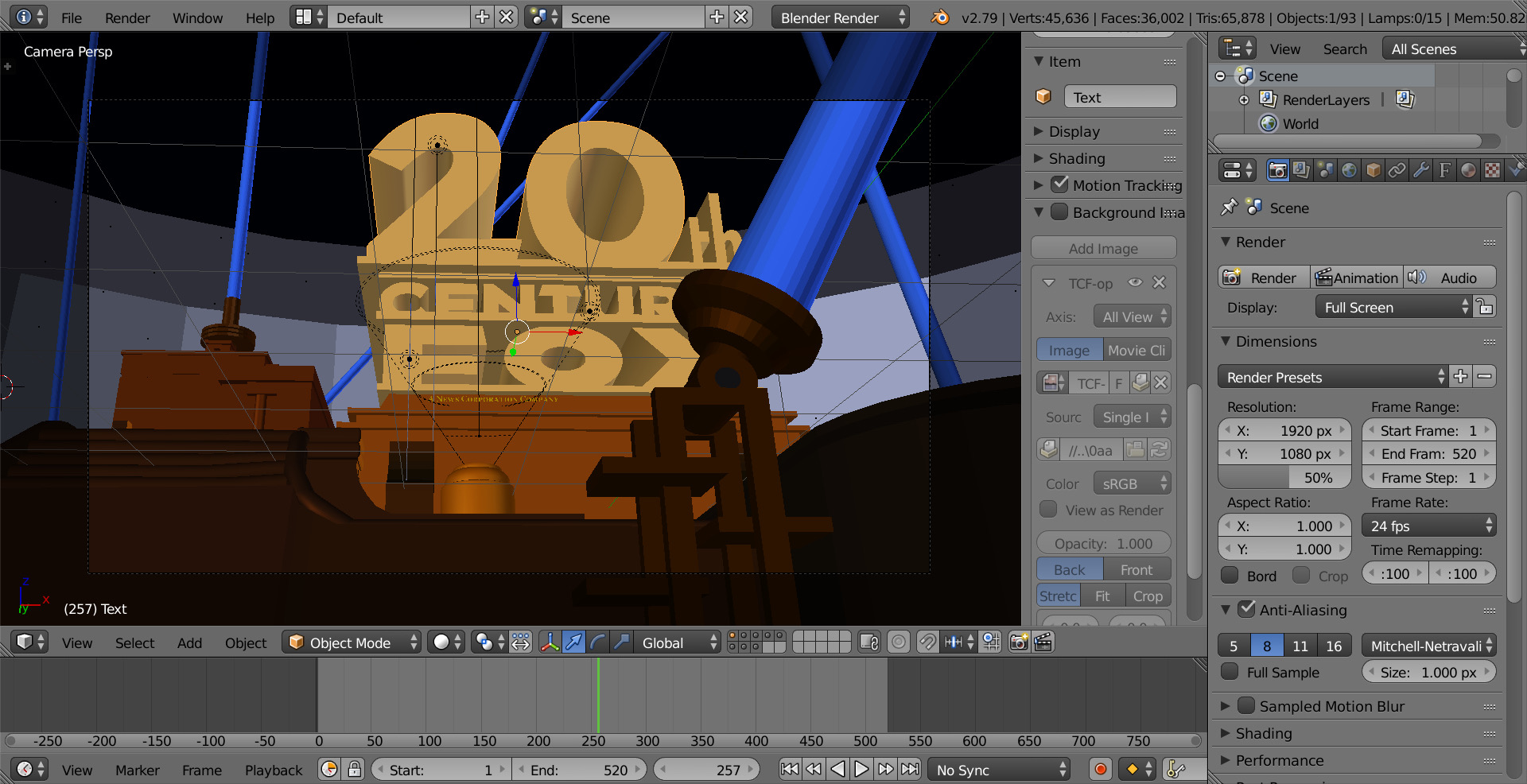Click the Add Image button
The image size is (1527, 784).
click(1103, 248)
